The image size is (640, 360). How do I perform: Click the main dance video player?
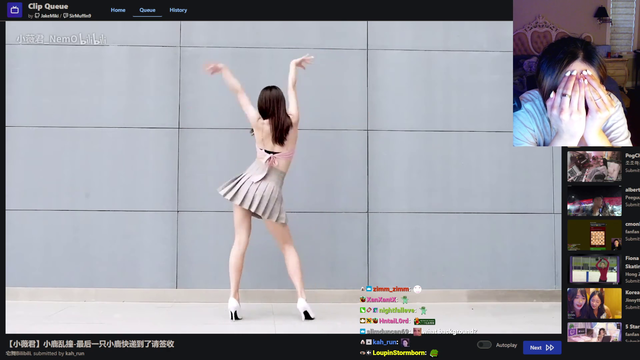coord(283,177)
